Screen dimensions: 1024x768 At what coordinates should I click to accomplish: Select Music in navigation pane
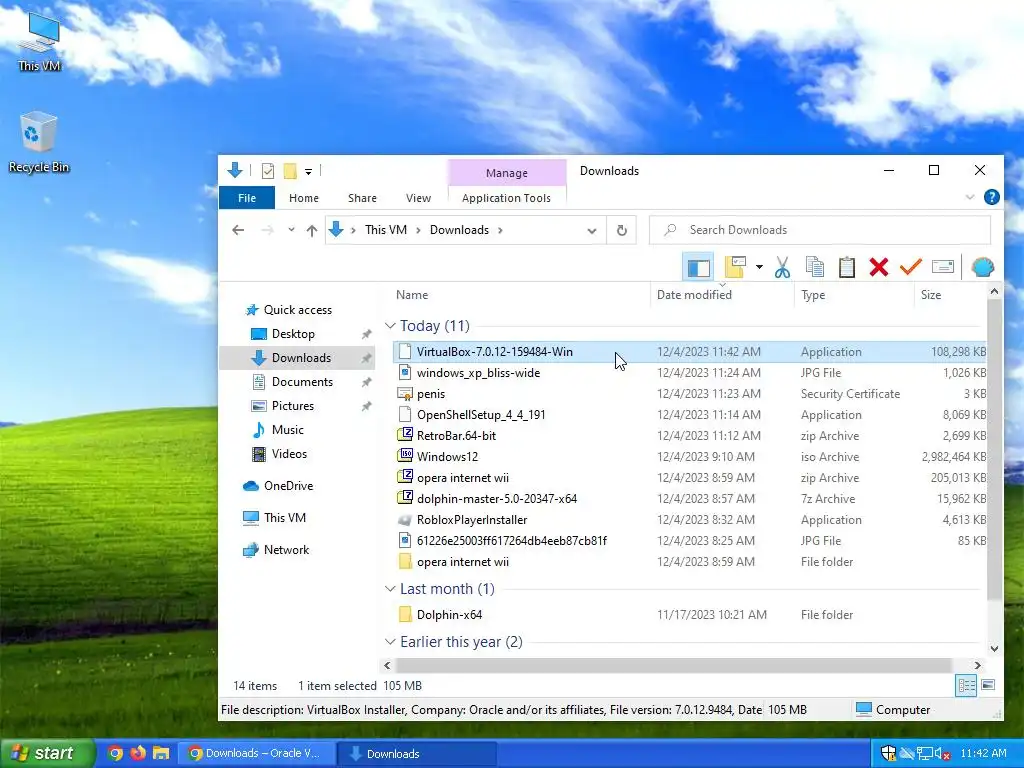pos(287,430)
